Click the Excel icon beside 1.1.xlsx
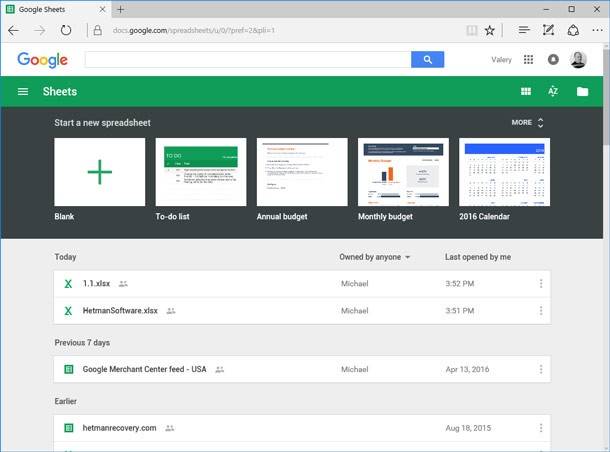Viewport: 610px width, 452px height. pos(68,284)
